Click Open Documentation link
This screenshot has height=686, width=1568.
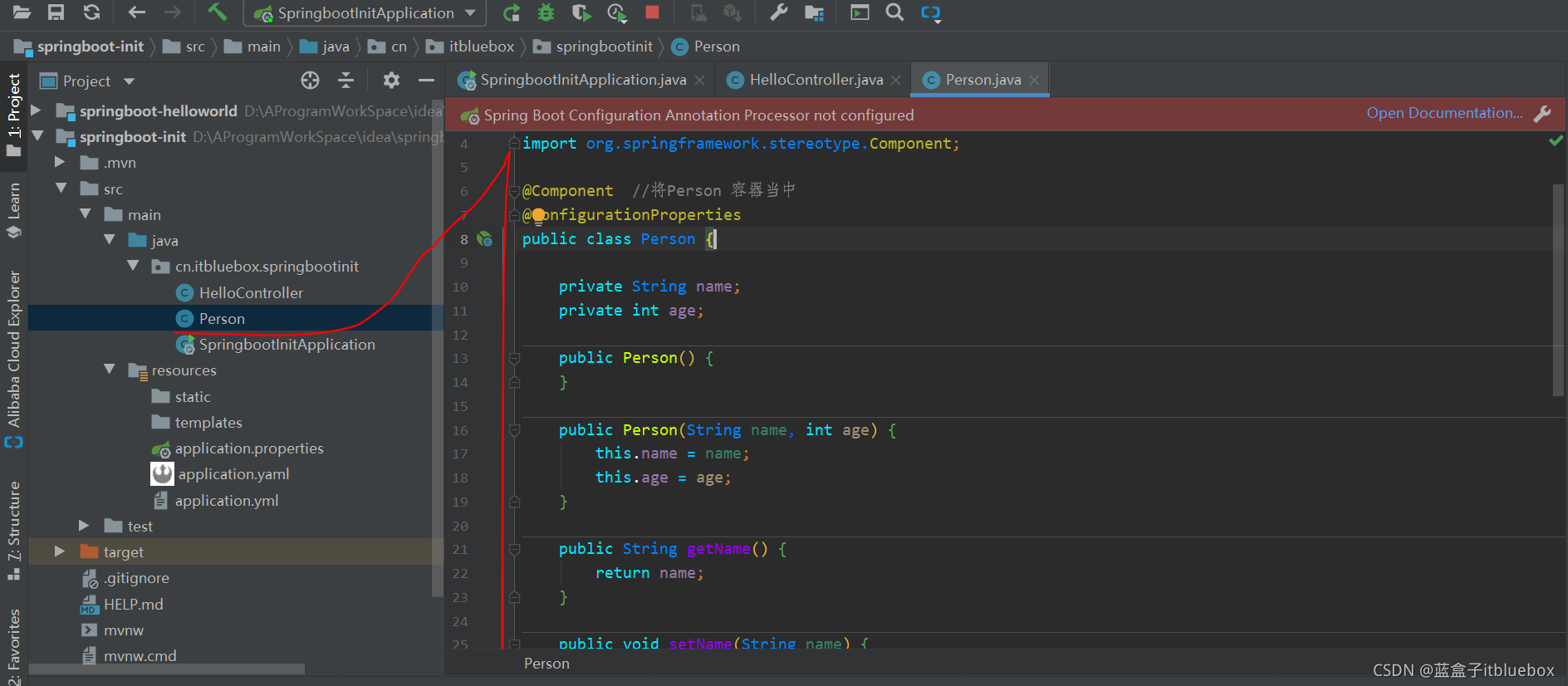(1444, 113)
